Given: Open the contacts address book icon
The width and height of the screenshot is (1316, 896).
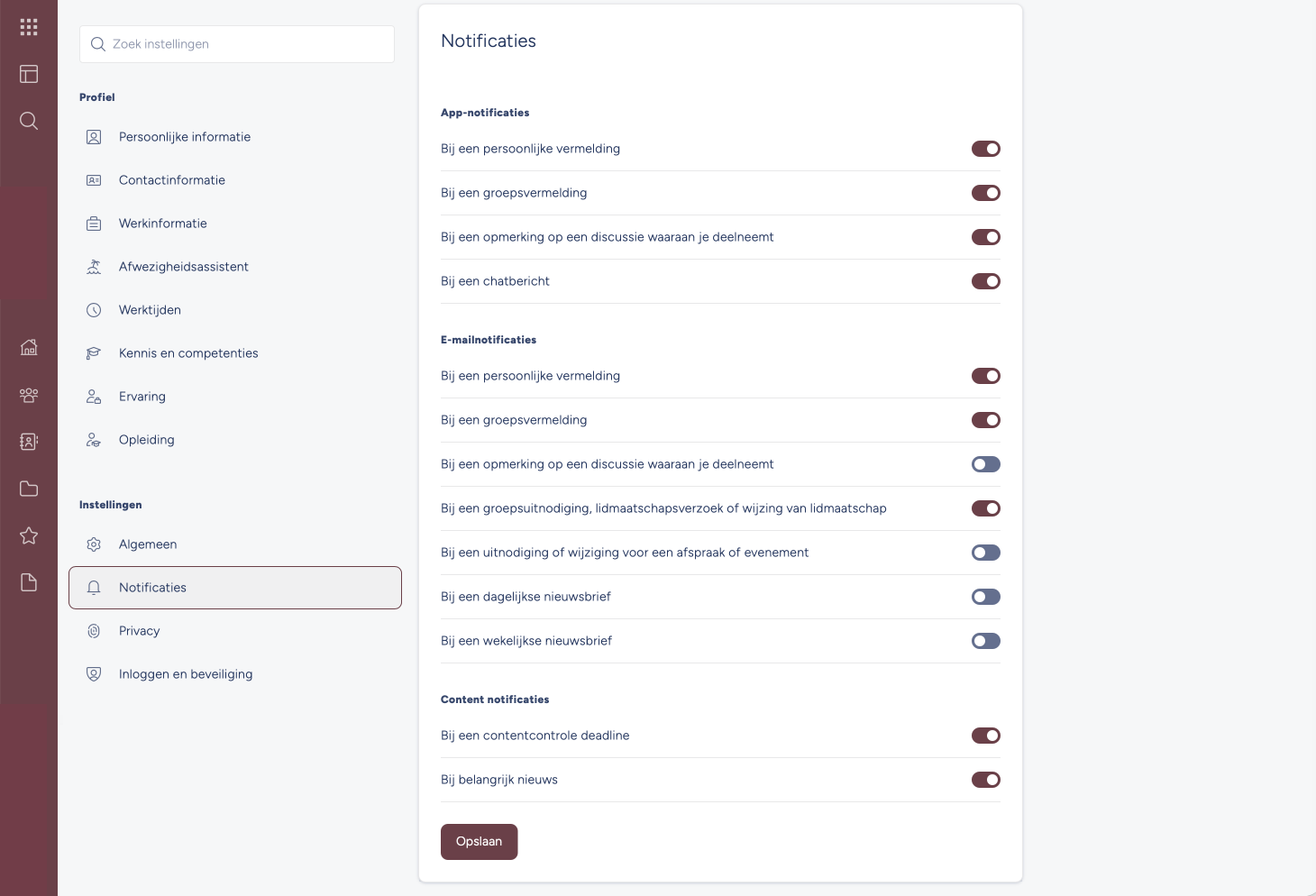Looking at the screenshot, I should 29,442.
